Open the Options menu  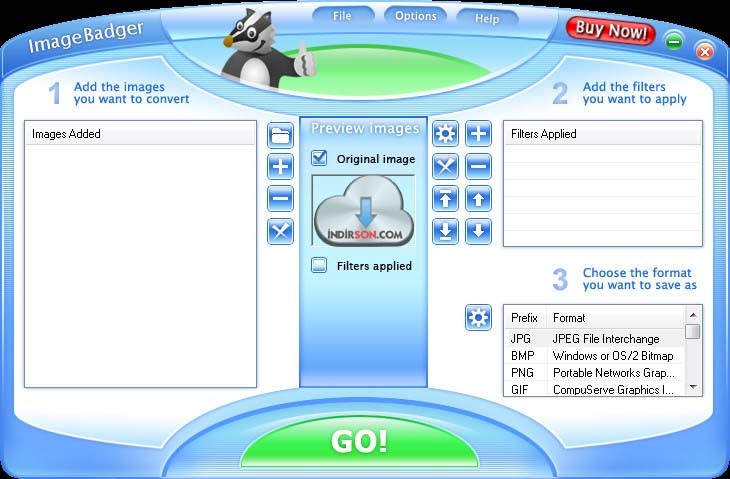click(x=416, y=16)
